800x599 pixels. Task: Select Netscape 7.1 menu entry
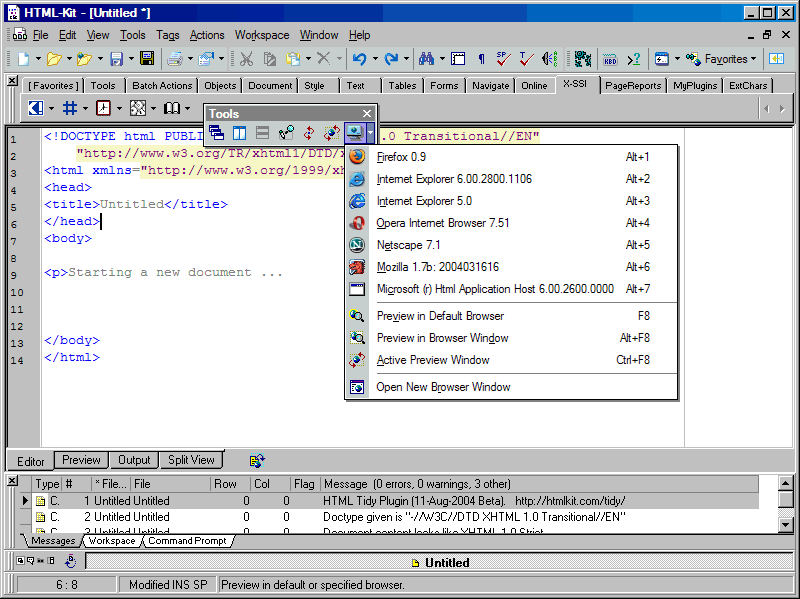(x=511, y=245)
